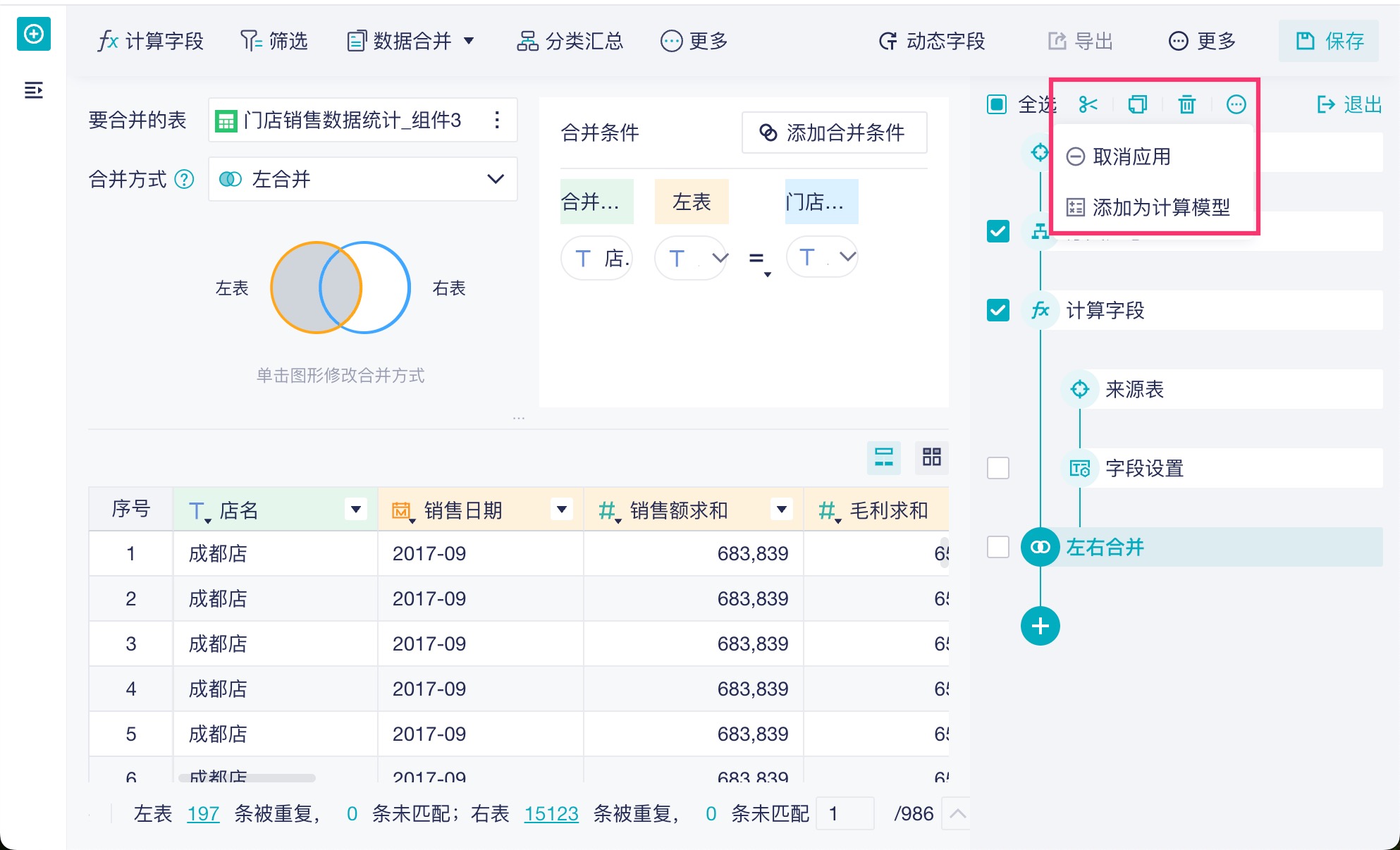Click the Venn diagram left circle
The height and width of the screenshot is (850, 1400).
[x=295, y=288]
